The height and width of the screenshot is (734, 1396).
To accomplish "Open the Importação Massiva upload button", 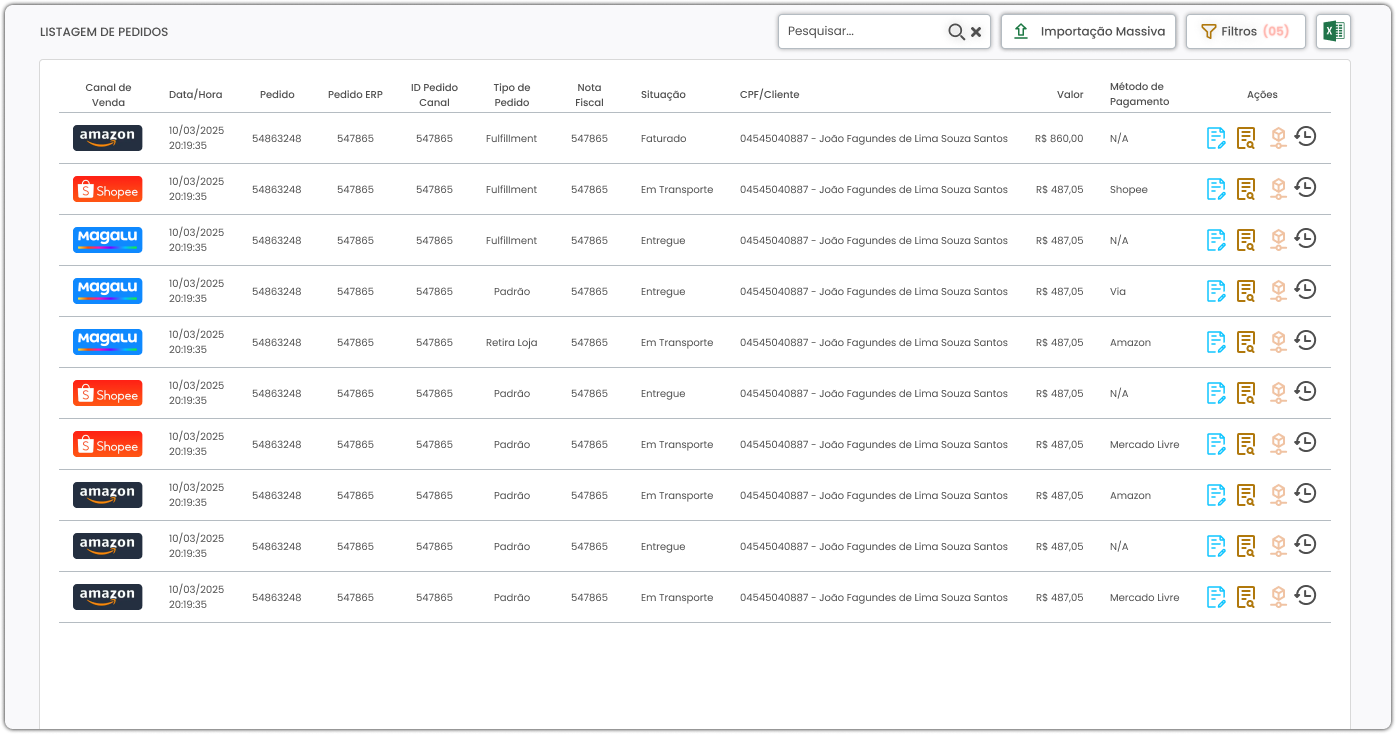I will [1088, 32].
